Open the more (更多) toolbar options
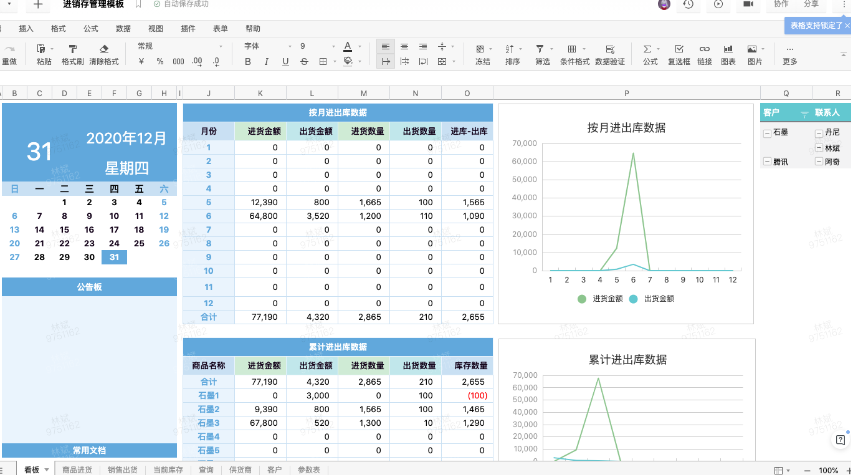Viewport: 851px width, 475px height. pos(790,54)
